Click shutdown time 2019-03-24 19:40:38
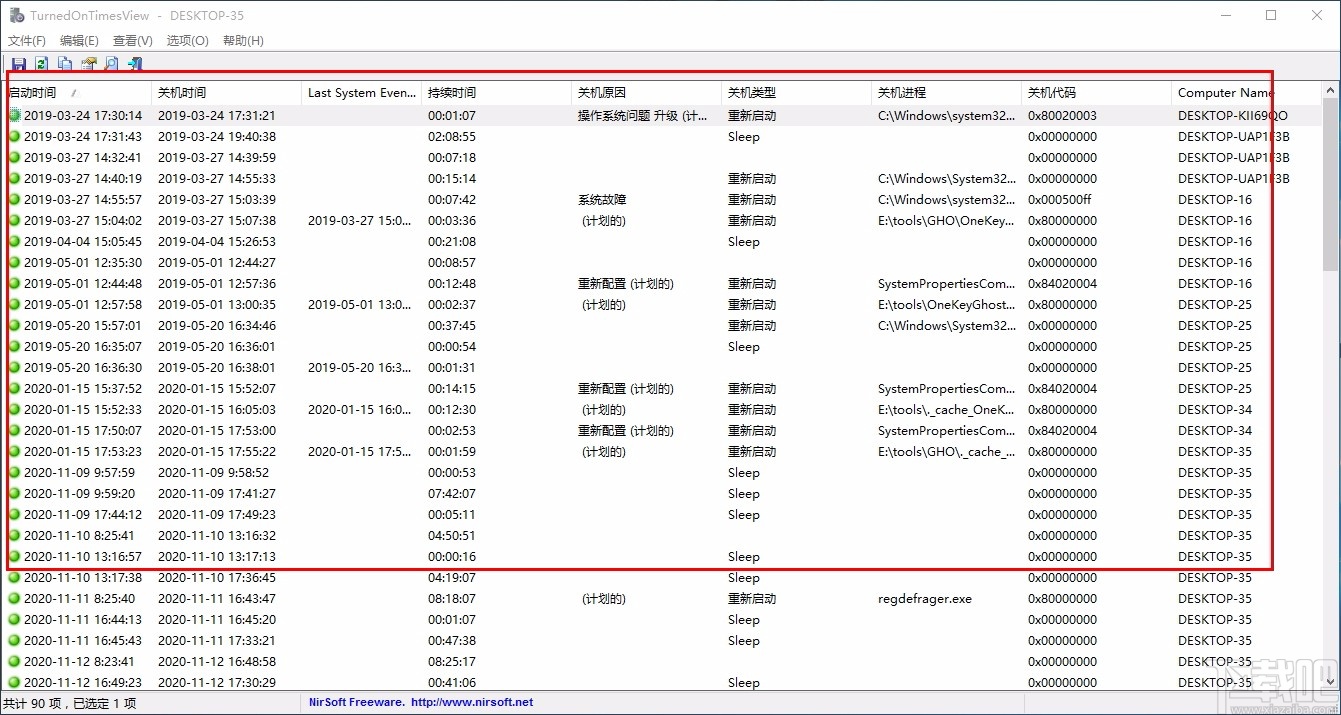1341x715 pixels. (x=217, y=137)
